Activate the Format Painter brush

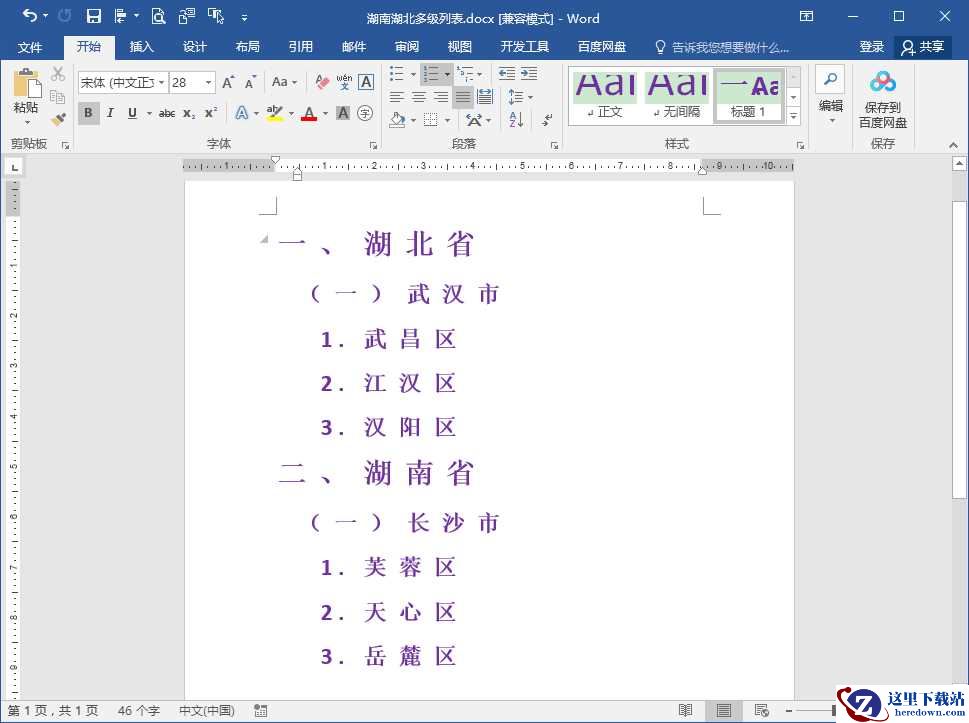coord(58,119)
